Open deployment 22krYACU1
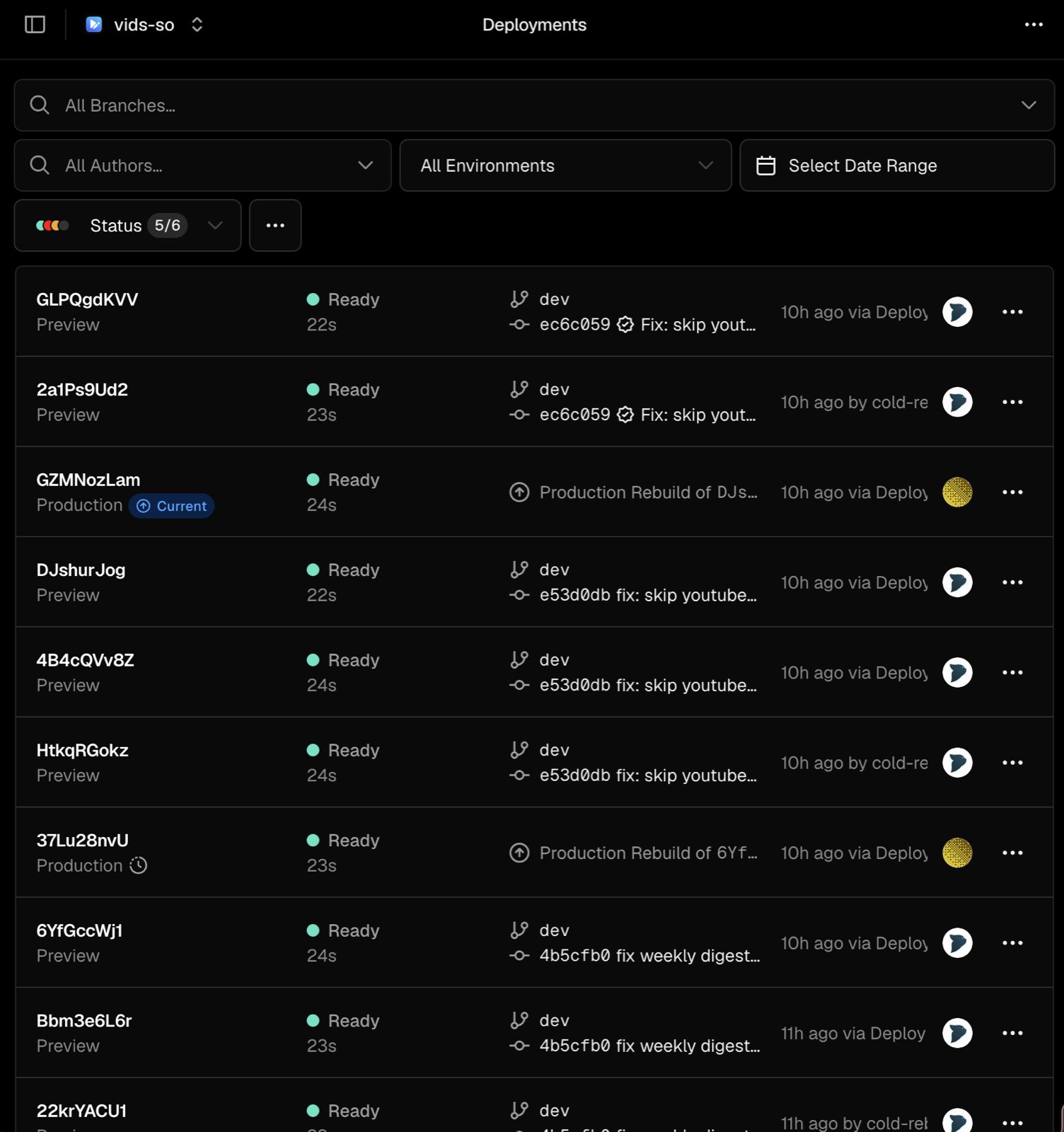The height and width of the screenshot is (1132, 1064). [x=82, y=1111]
